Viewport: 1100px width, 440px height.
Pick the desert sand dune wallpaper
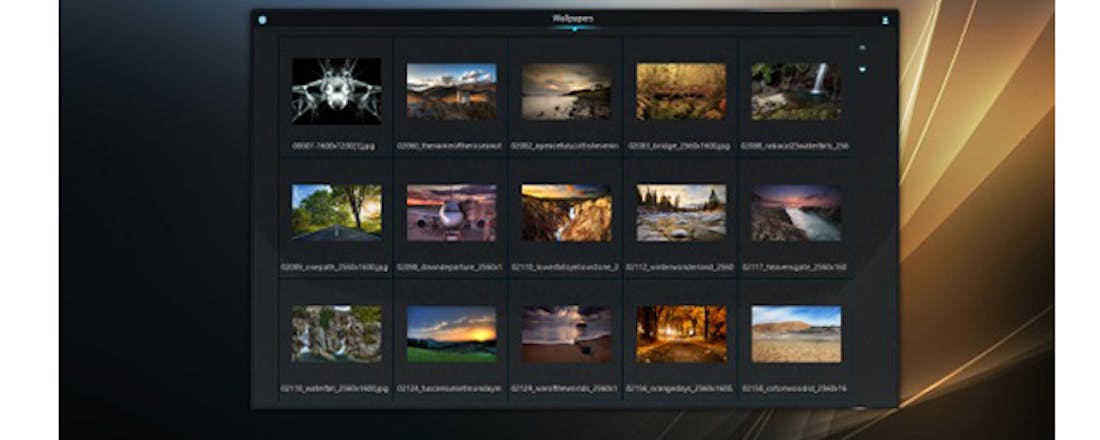coord(796,334)
